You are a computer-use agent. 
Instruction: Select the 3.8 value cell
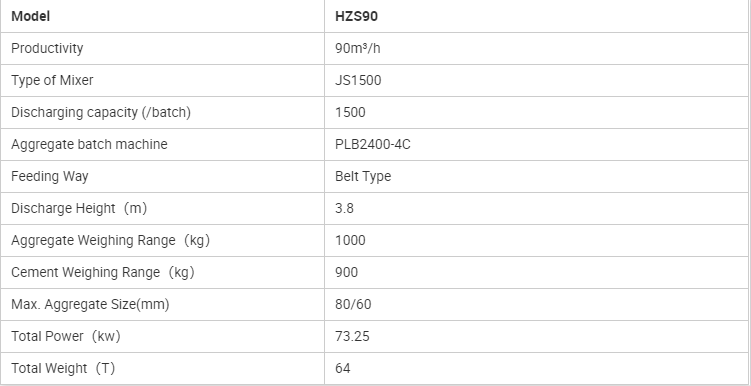[536, 208]
